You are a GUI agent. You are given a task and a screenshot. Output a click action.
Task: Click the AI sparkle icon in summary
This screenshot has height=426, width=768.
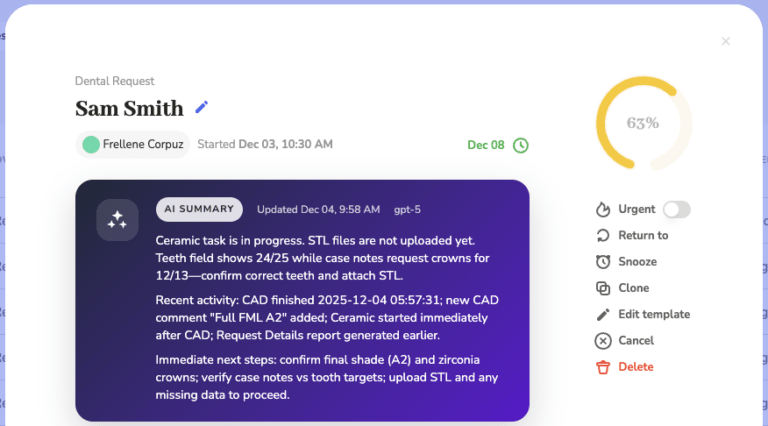pos(117,220)
